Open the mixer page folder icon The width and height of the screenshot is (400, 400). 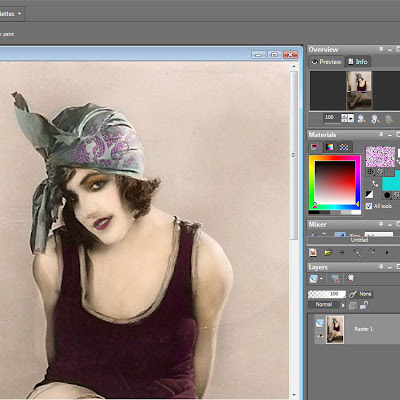pos(328,253)
